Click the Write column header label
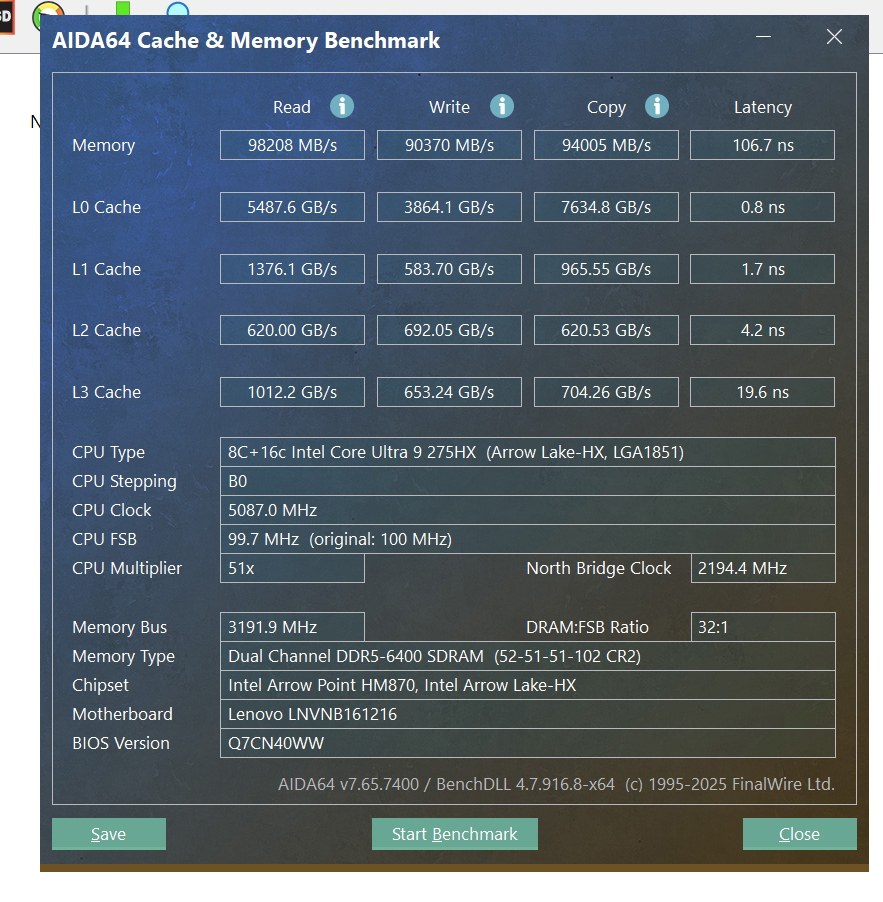Image resolution: width=883 pixels, height=902 pixels. 449,107
